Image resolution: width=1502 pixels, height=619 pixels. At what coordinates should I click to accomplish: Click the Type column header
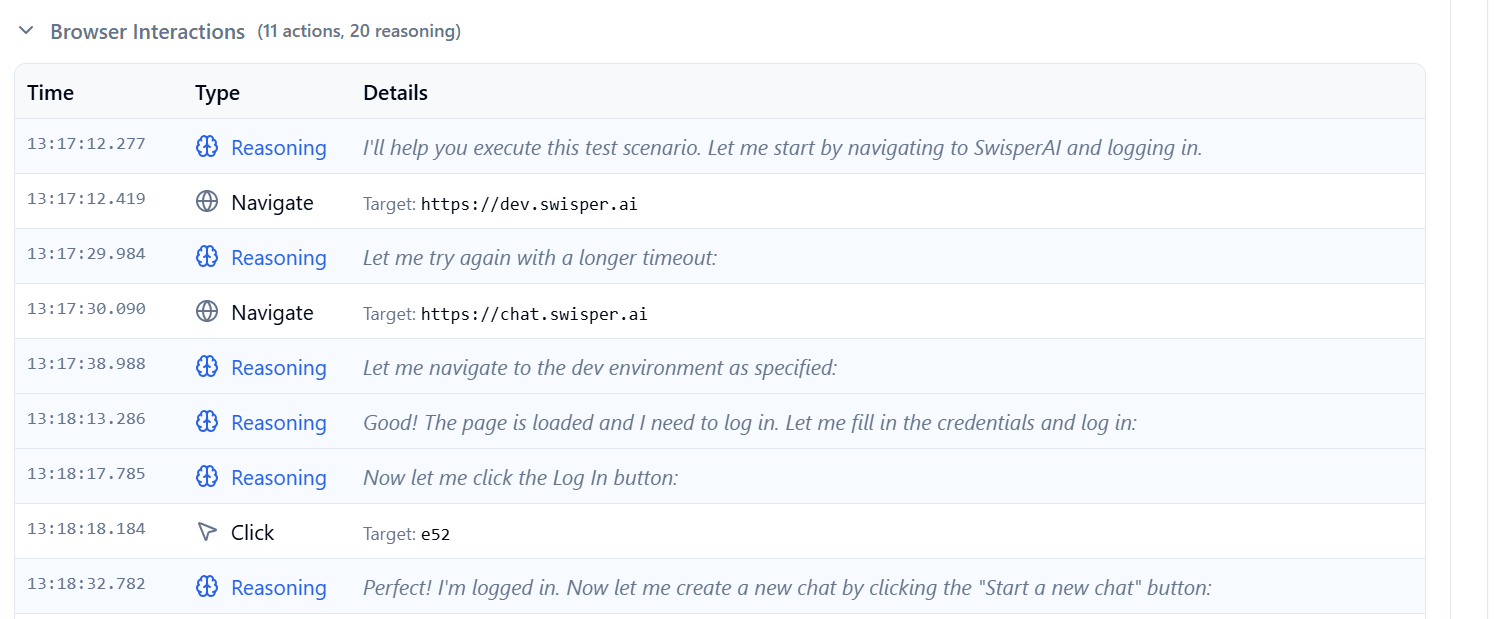pos(217,93)
